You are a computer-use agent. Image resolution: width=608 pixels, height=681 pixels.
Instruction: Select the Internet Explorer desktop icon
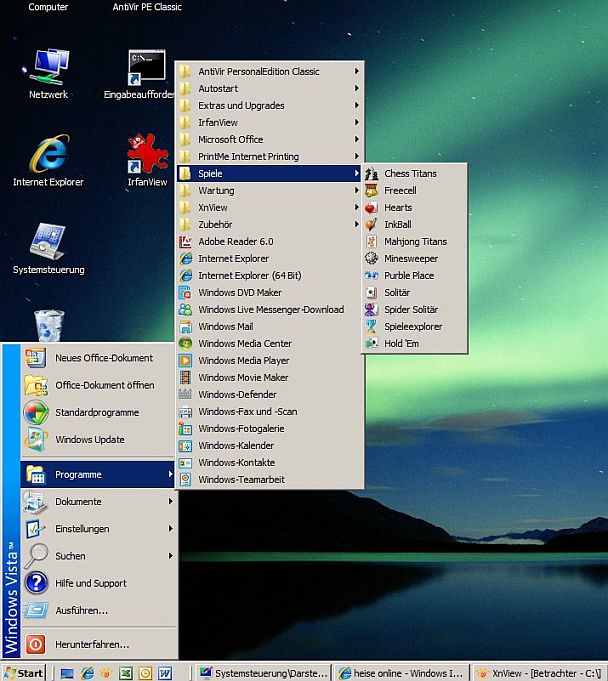pyautogui.click(x=48, y=161)
